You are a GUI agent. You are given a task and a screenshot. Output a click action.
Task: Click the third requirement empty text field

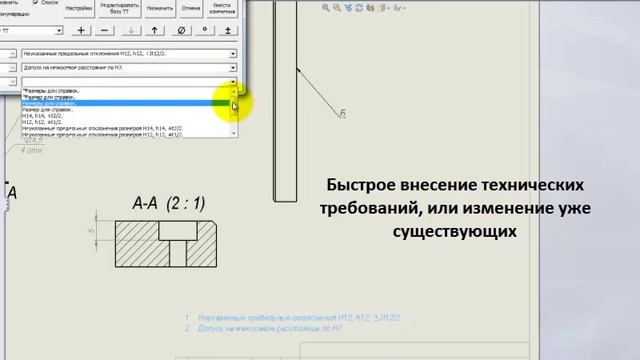click(x=125, y=82)
